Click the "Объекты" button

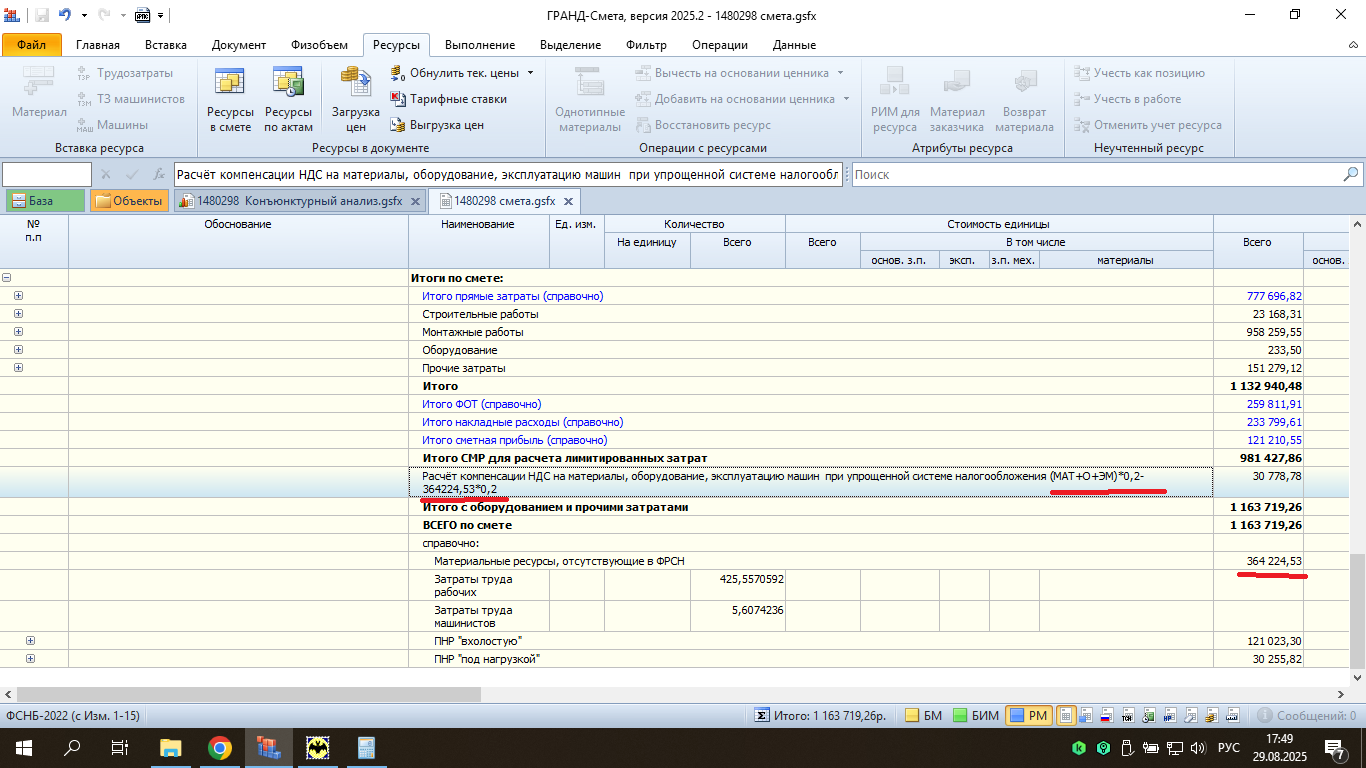128,201
